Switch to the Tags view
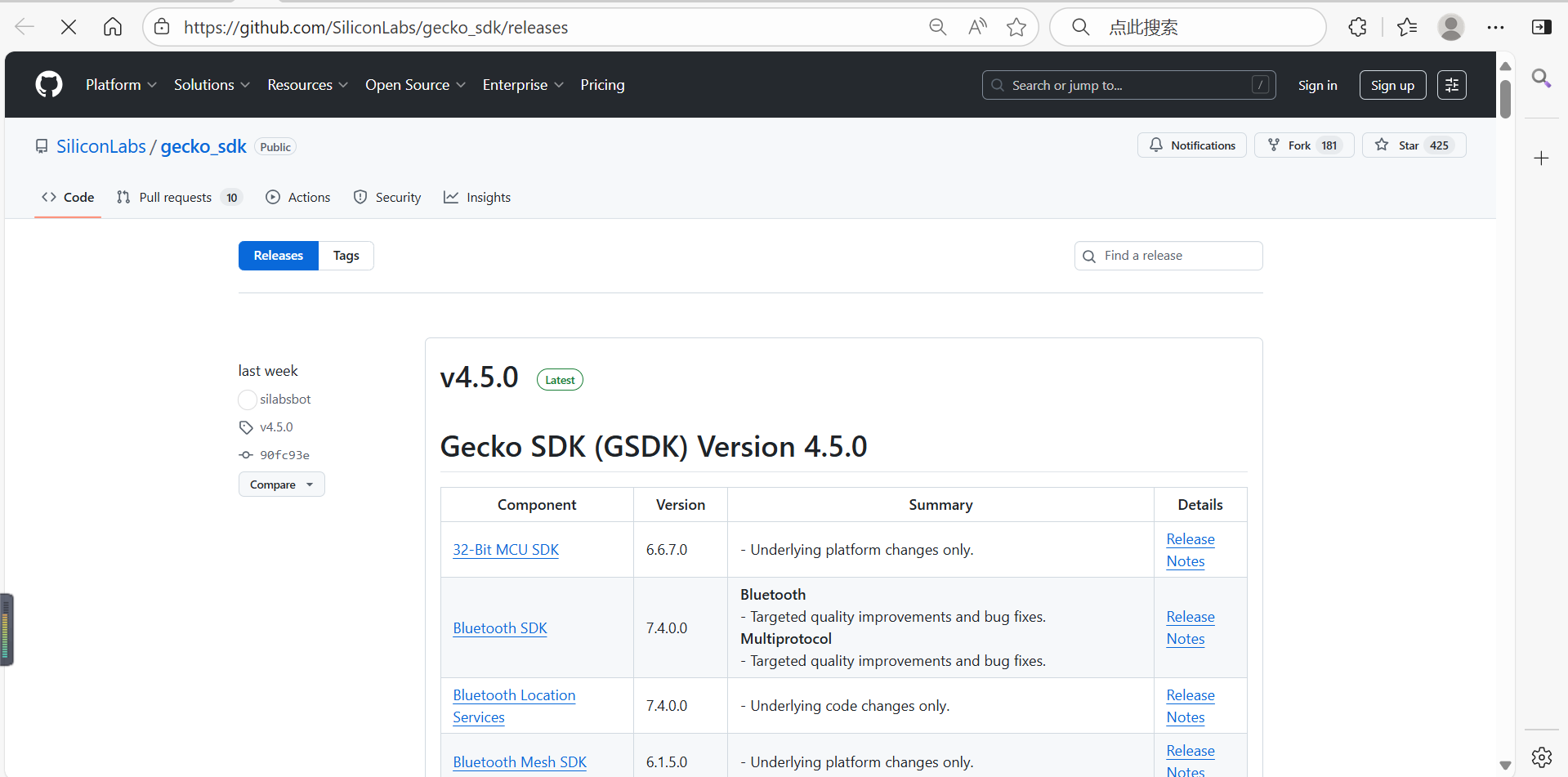1568x777 pixels. [x=346, y=256]
